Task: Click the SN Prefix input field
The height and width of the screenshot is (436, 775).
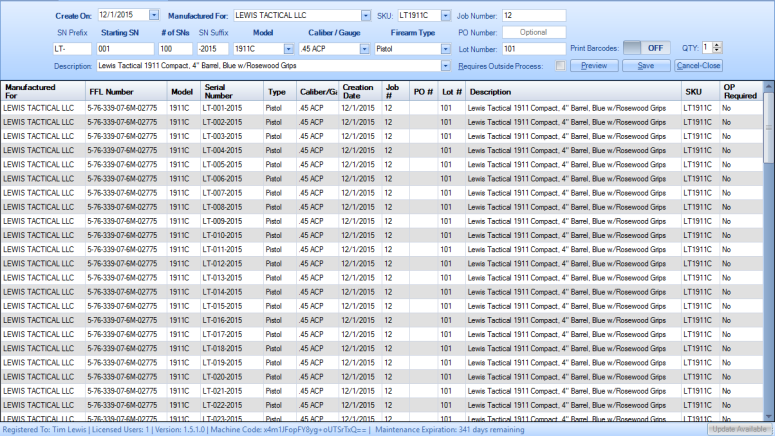Action: tap(72, 49)
